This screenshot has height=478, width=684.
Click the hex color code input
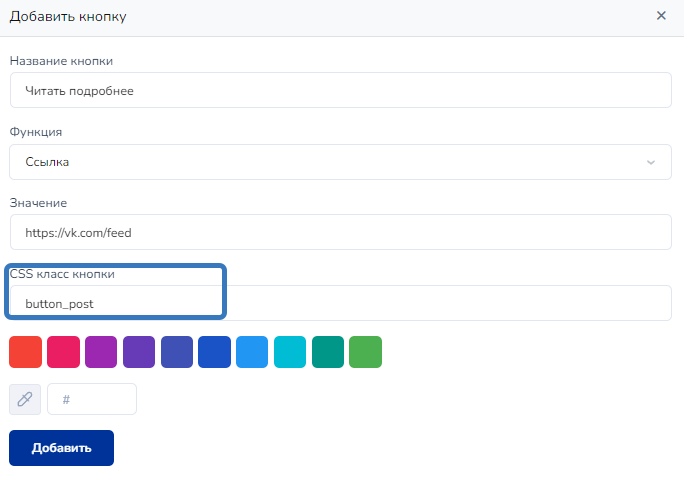point(92,399)
